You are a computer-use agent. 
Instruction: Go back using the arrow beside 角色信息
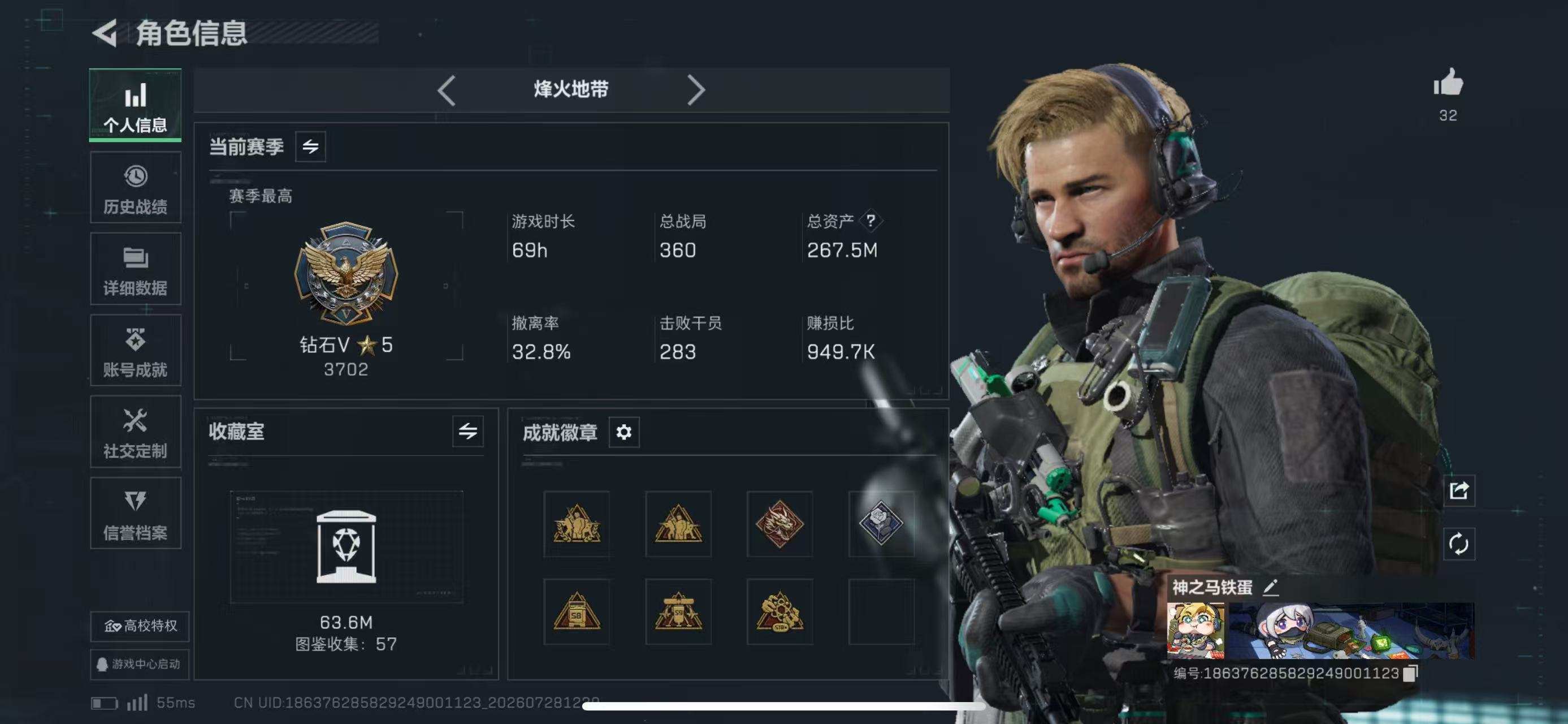tap(105, 33)
